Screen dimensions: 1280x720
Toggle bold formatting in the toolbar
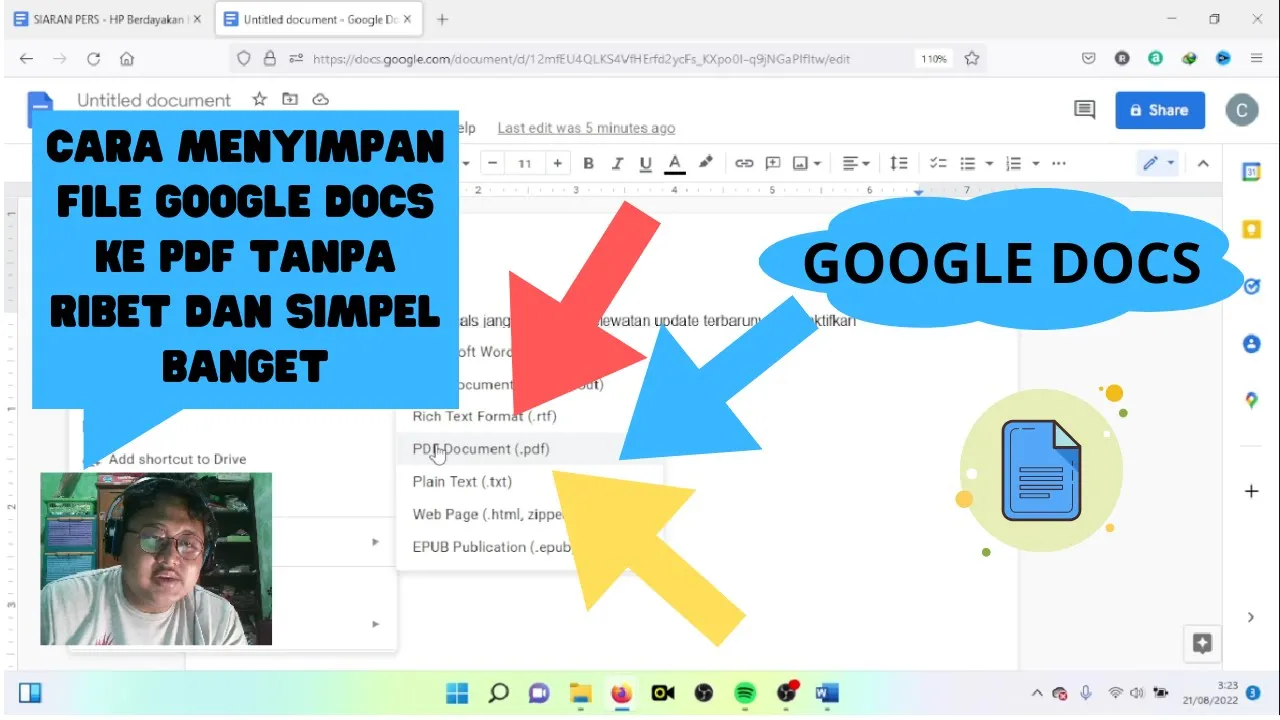(x=589, y=163)
